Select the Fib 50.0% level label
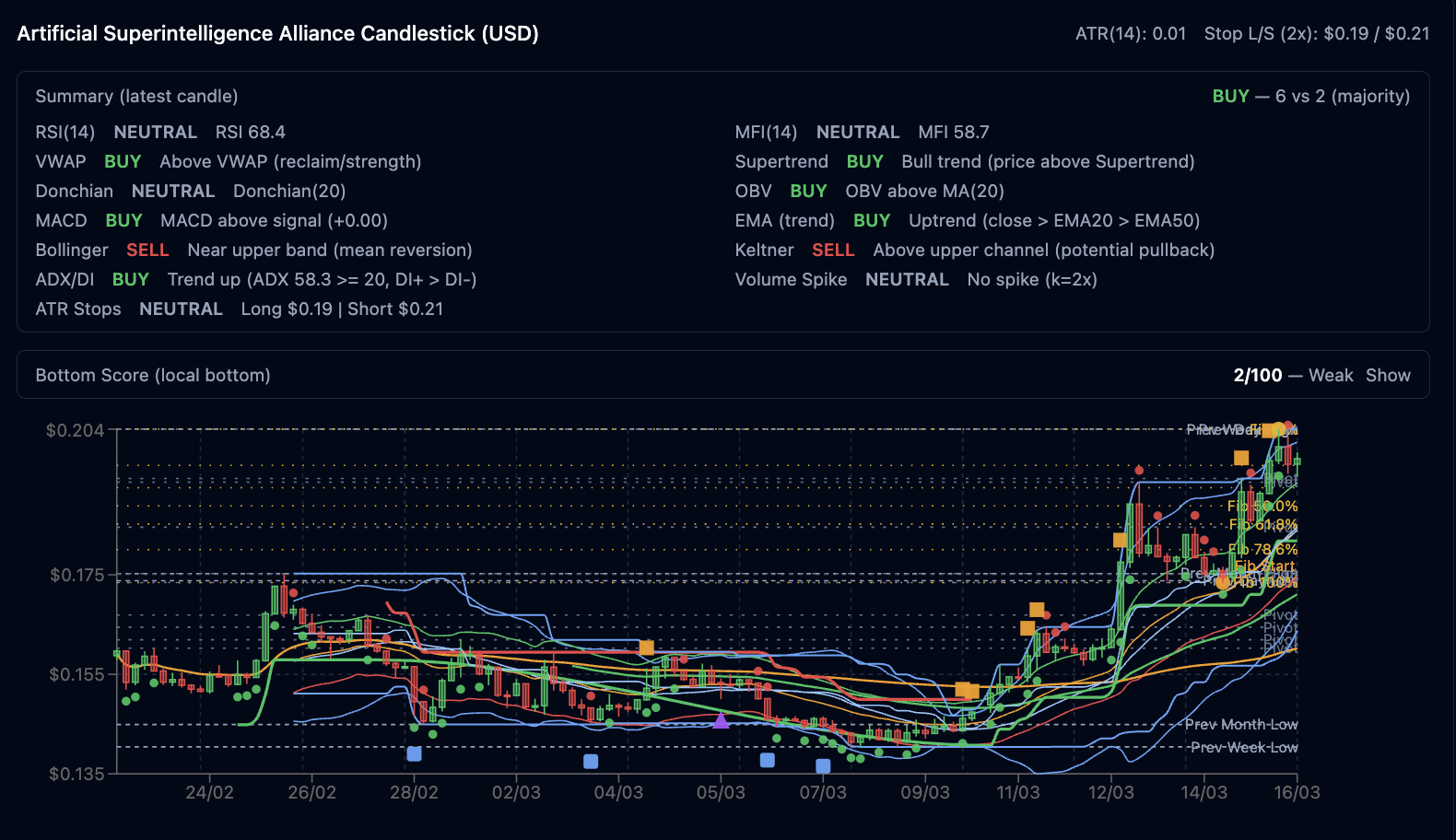The image size is (1456, 840). tap(1262, 506)
